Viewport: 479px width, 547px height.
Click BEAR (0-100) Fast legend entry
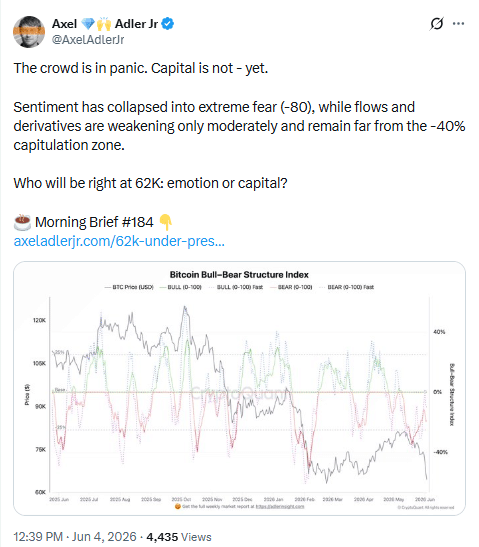[346, 287]
